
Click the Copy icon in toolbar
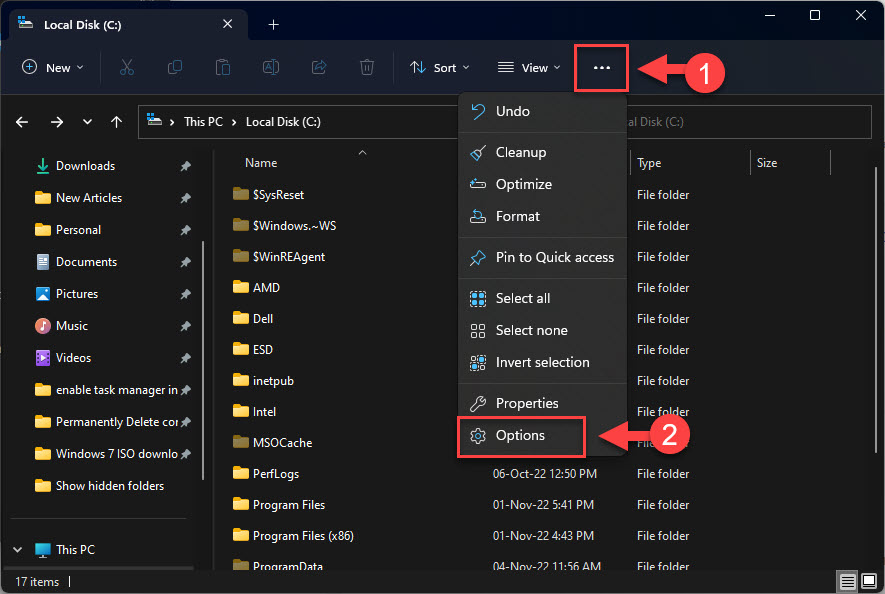click(175, 67)
